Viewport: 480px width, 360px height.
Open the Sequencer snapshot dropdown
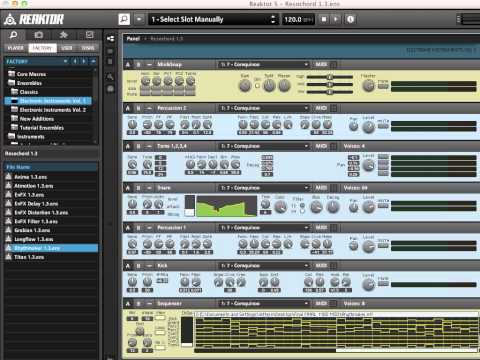click(263, 303)
